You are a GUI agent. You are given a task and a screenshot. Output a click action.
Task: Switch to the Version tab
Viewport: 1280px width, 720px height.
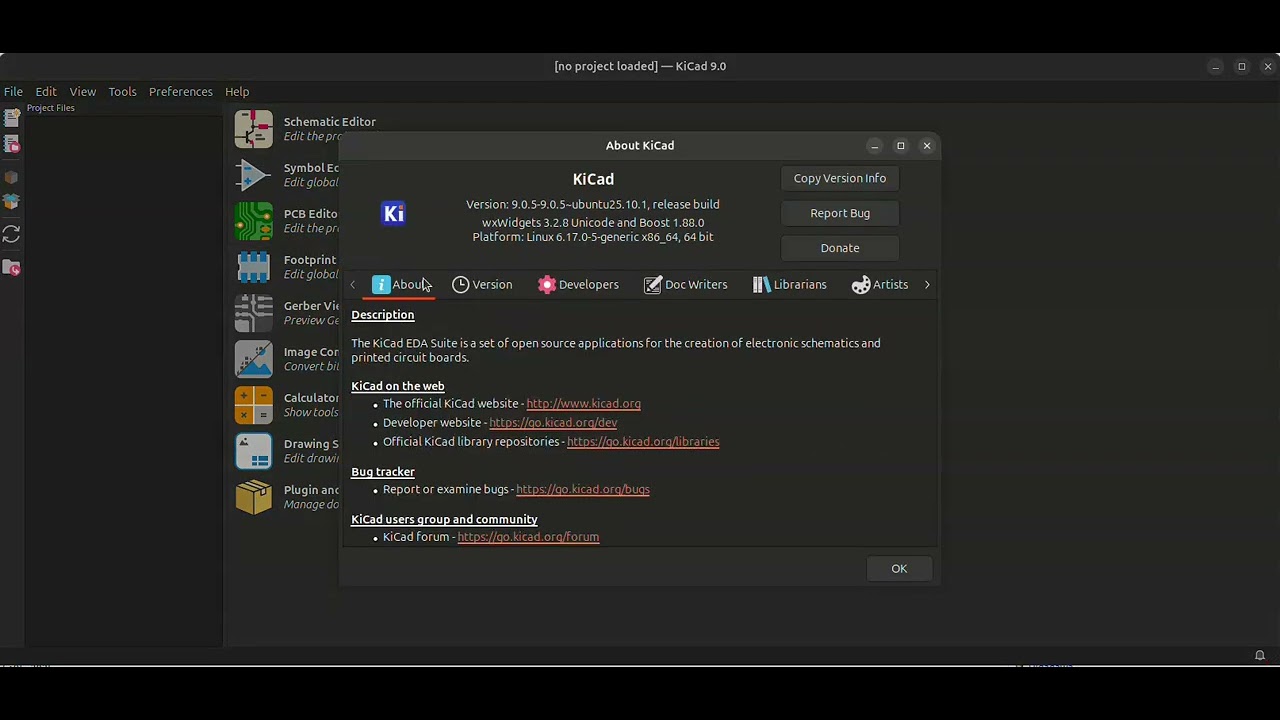[482, 285]
